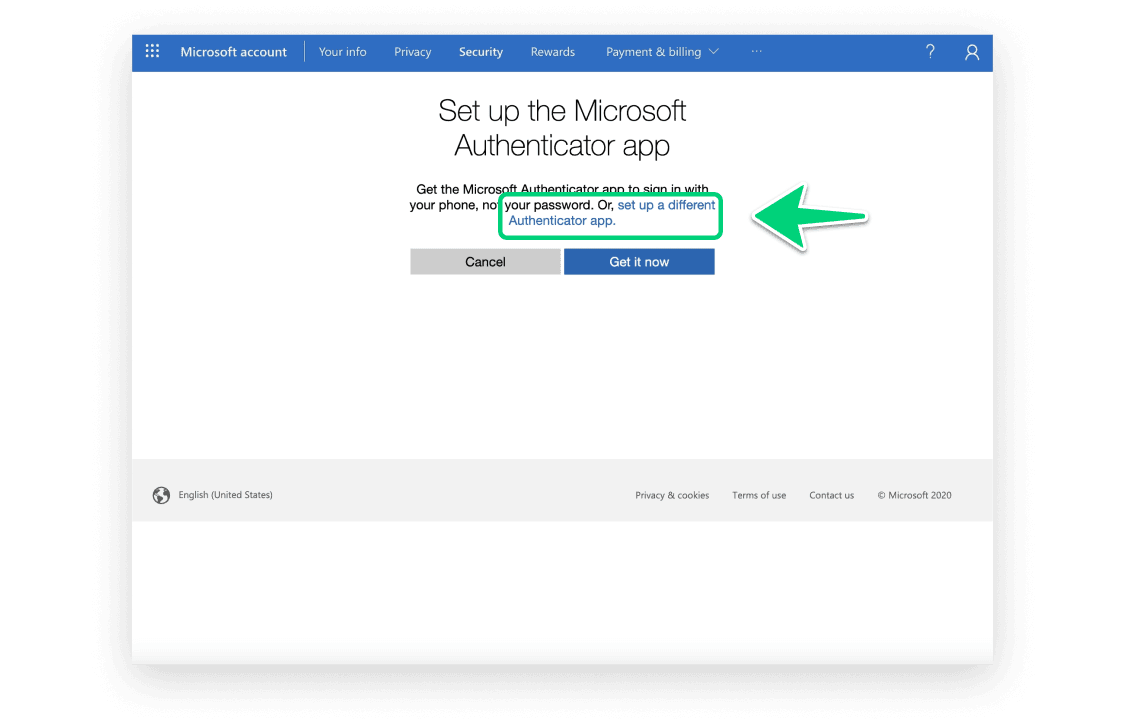
Task: Switch to the Privacy tab
Action: (412, 52)
